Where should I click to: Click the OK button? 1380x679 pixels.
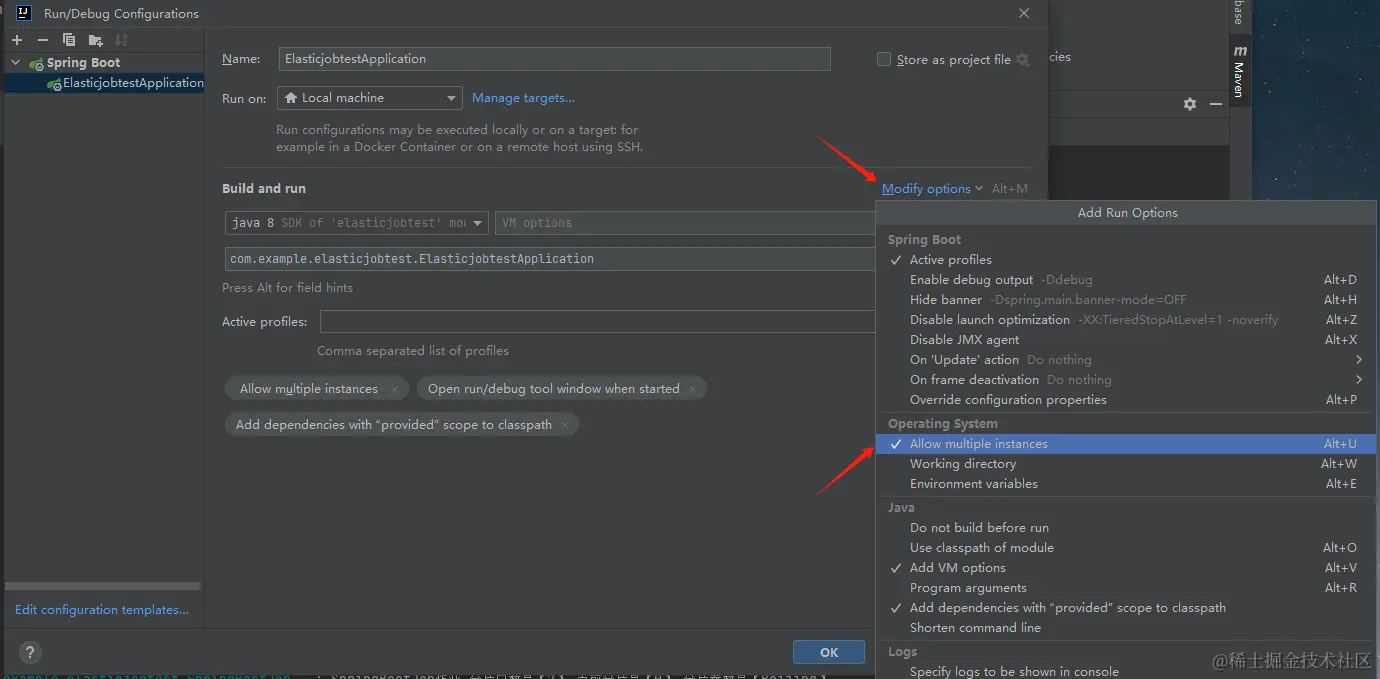click(x=829, y=652)
